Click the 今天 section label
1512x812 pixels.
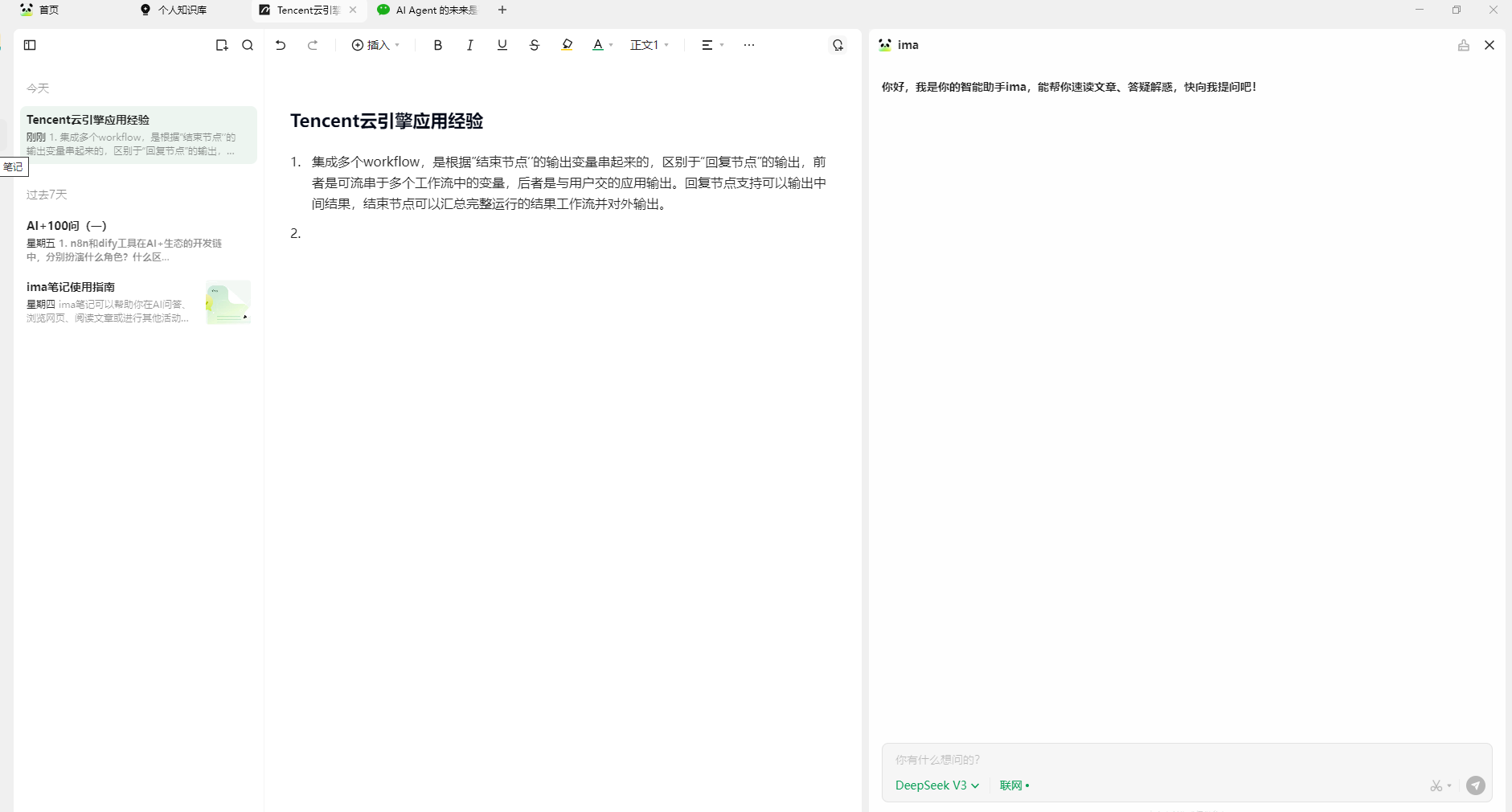[38, 88]
